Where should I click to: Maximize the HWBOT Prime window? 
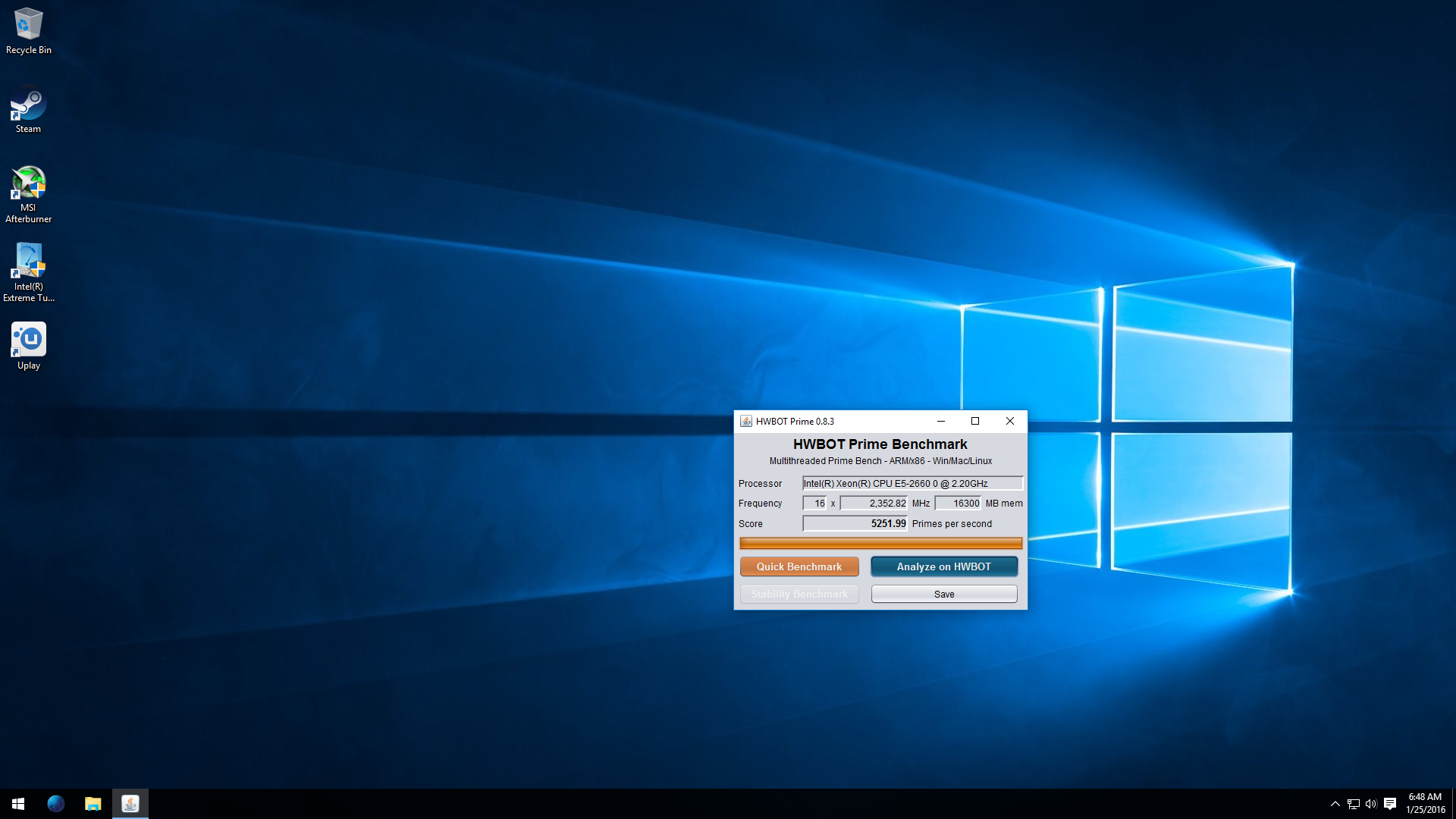pos(975,422)
